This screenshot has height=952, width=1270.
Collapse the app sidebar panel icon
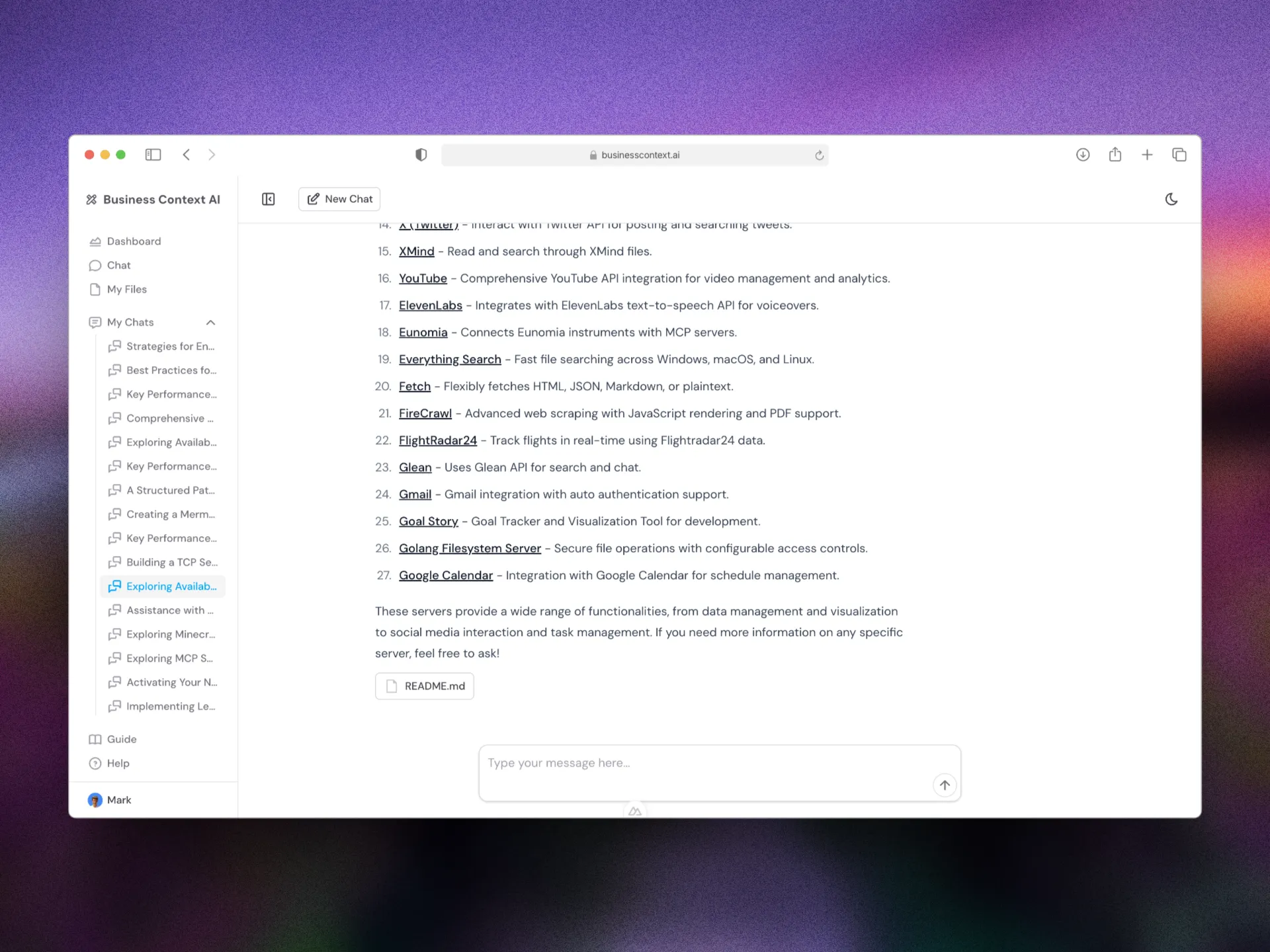tap(268, 199)
